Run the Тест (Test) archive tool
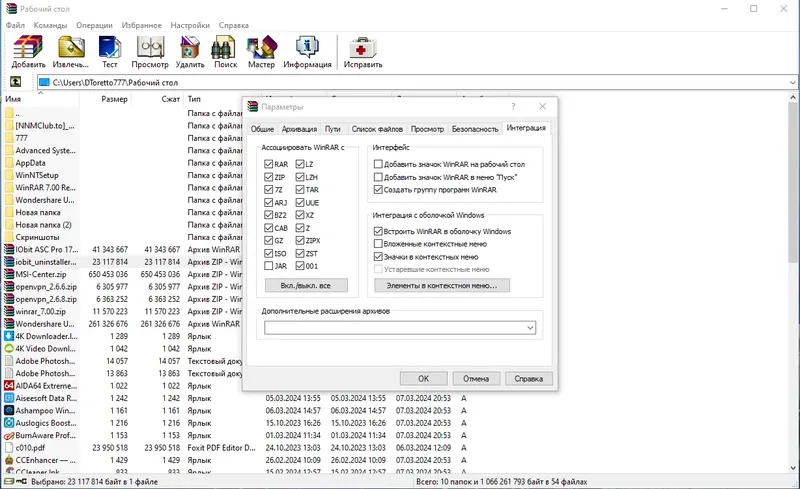Viewport: 800px width, 489px height. (x=109, y=52)
